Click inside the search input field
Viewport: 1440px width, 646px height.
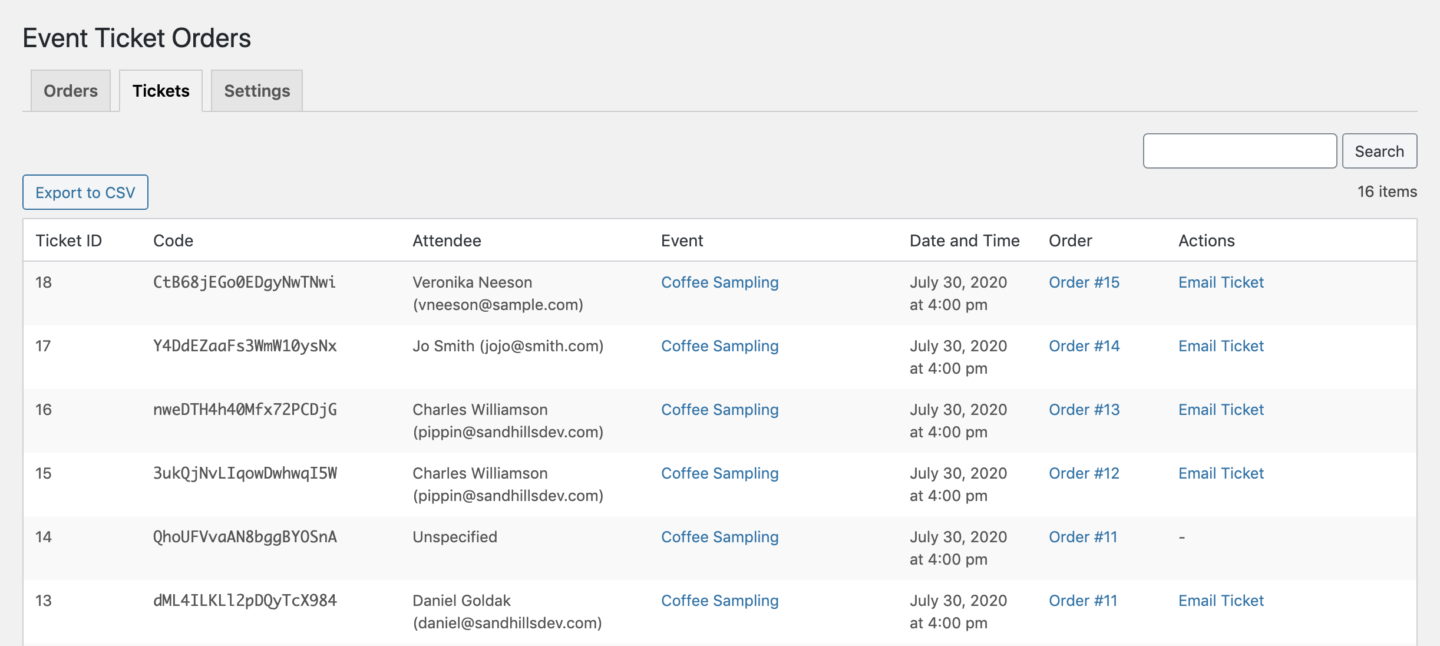[1239, 150]
